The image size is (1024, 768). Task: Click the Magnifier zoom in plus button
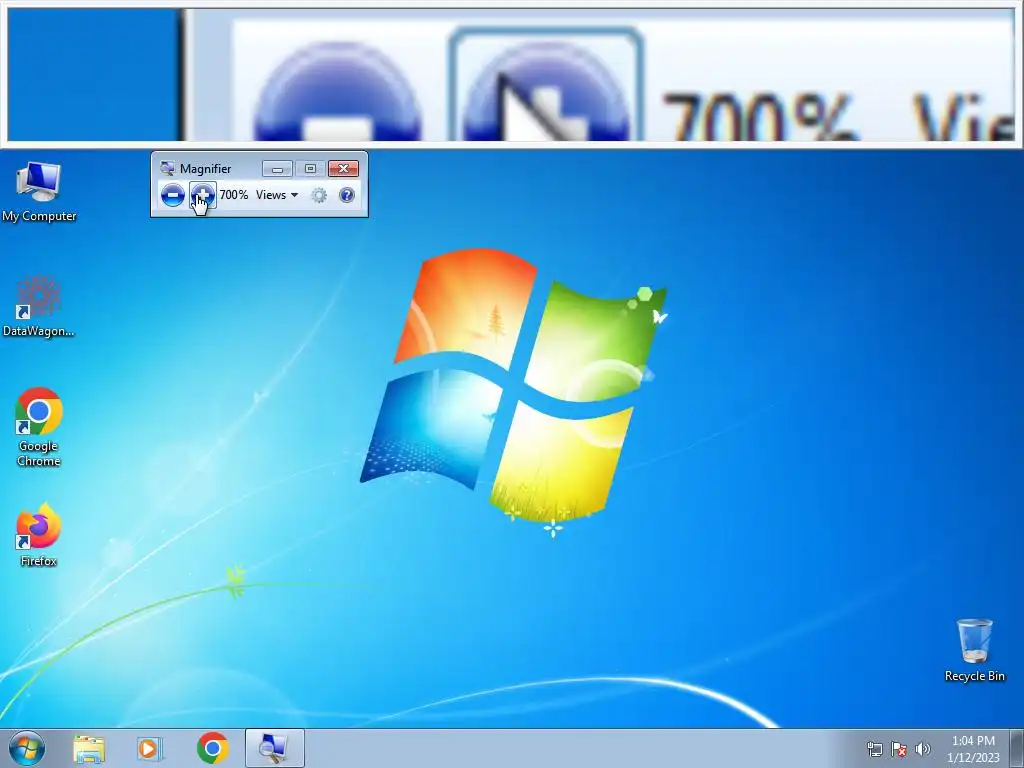202,195
